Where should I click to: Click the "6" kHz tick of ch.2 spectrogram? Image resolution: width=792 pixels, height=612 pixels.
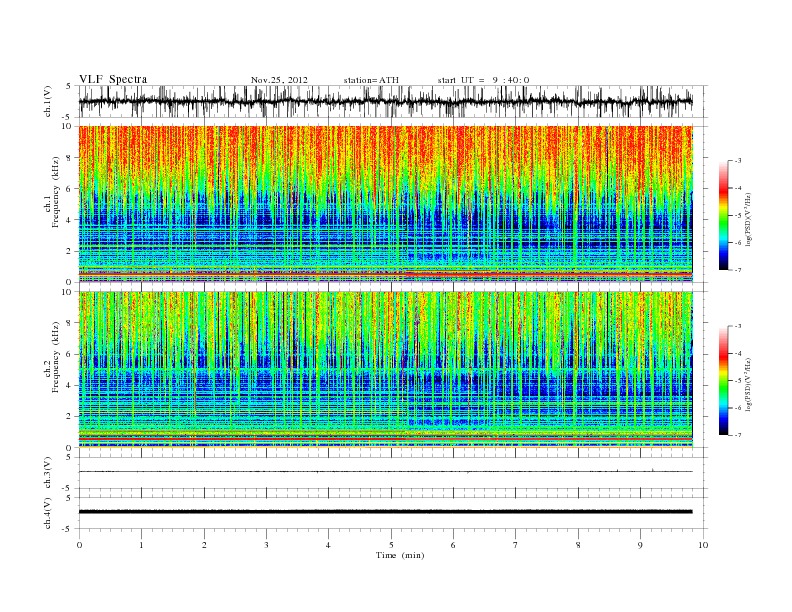pyautogui.click(x=70, y=354)
